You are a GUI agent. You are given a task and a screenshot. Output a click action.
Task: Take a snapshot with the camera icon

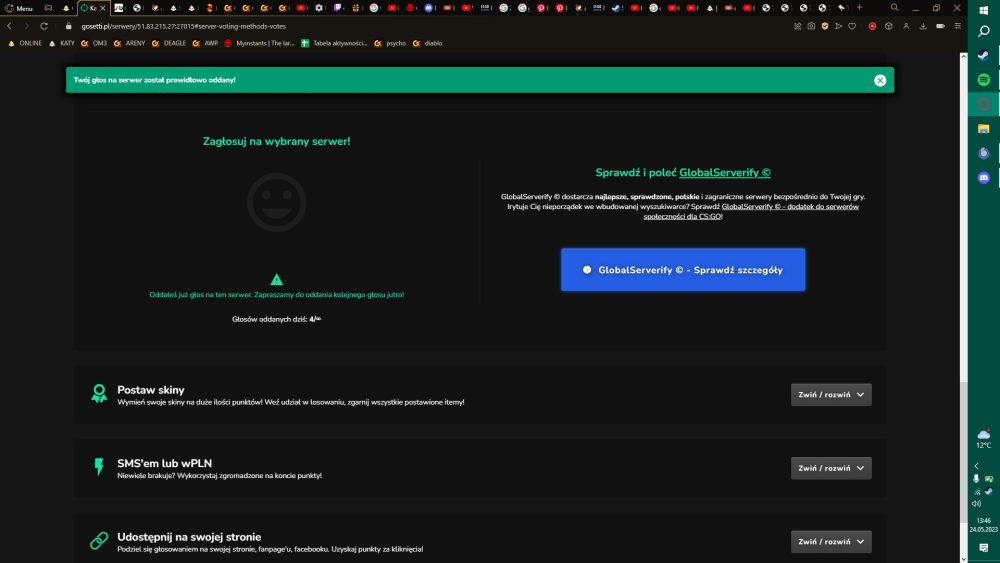coord(811,26)
